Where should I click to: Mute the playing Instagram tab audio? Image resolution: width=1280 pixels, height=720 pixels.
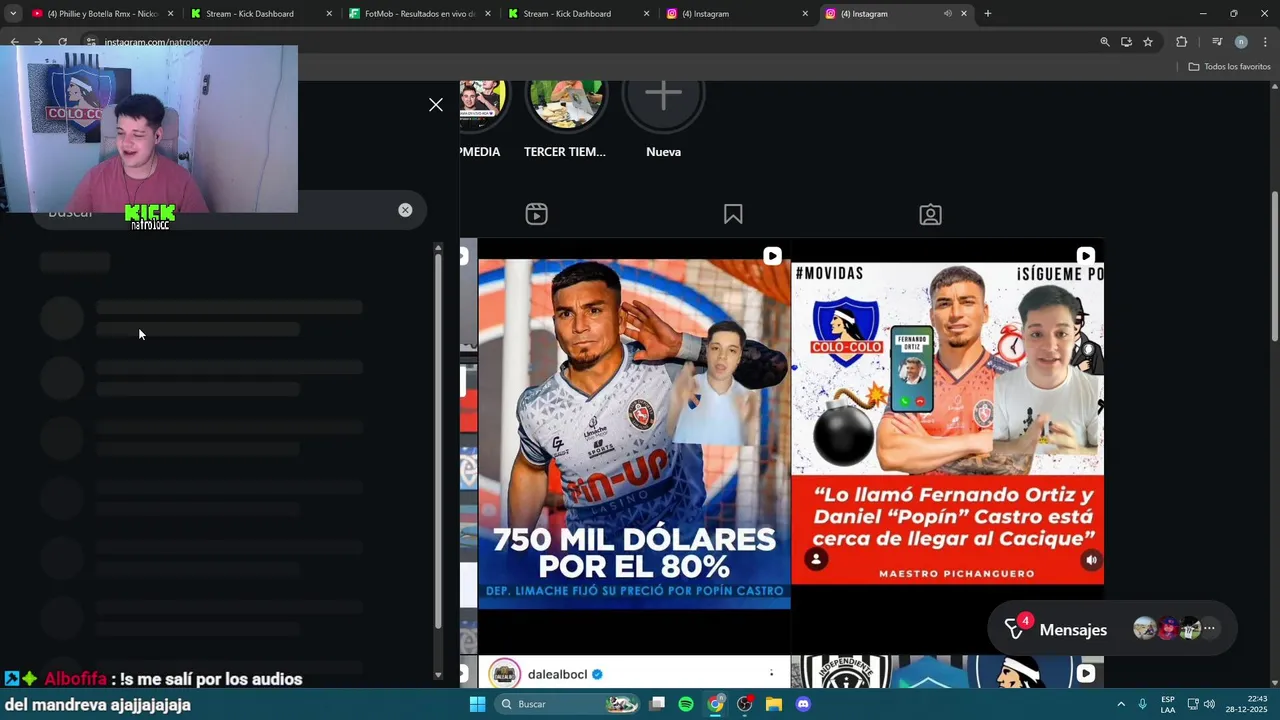pyautogui.click(x=947, y=14)
